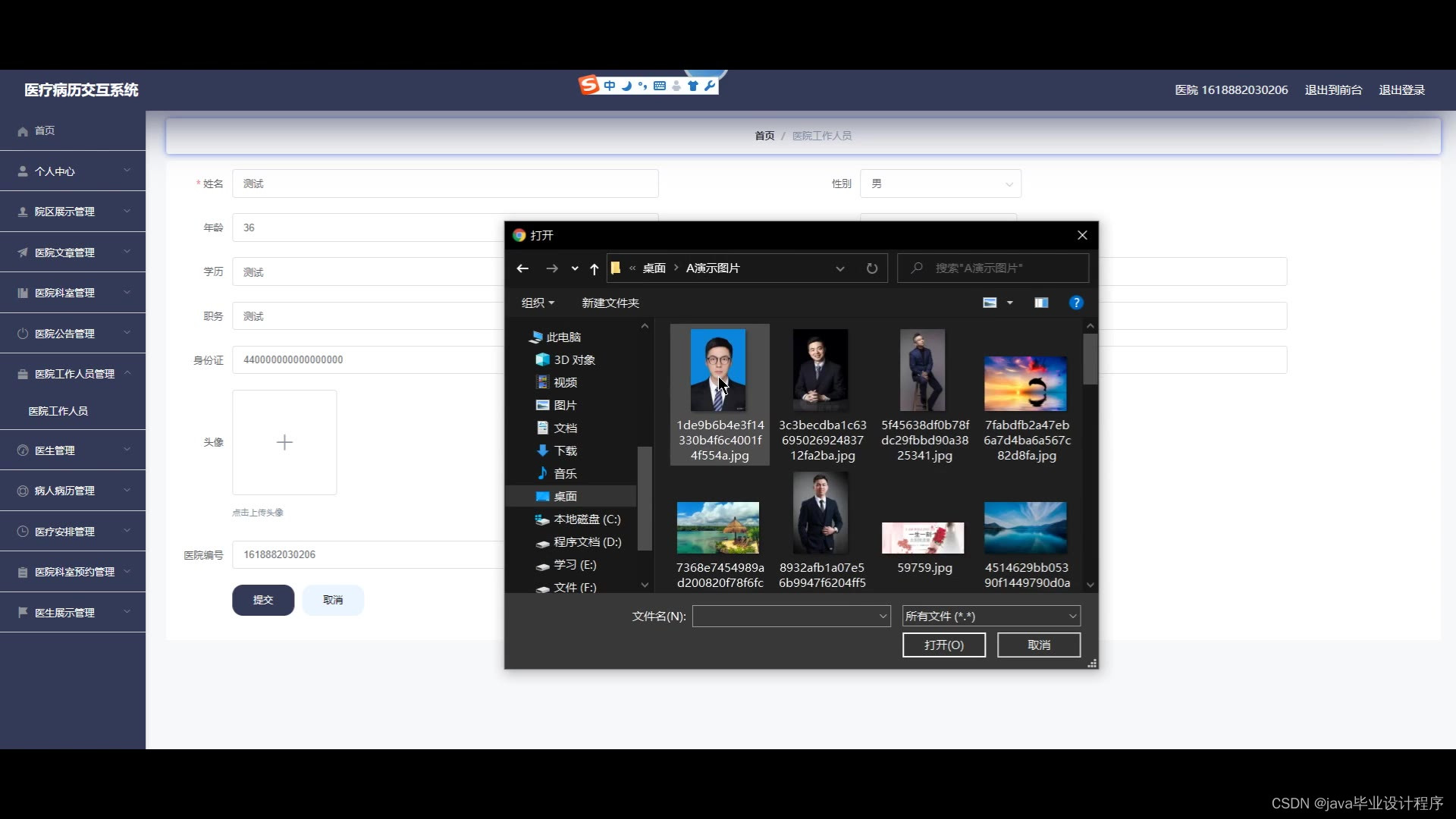Open dialog help via the question mark icon
Image resolution: width=1456 pixels, height=819 pixels.
[1076, 303]
